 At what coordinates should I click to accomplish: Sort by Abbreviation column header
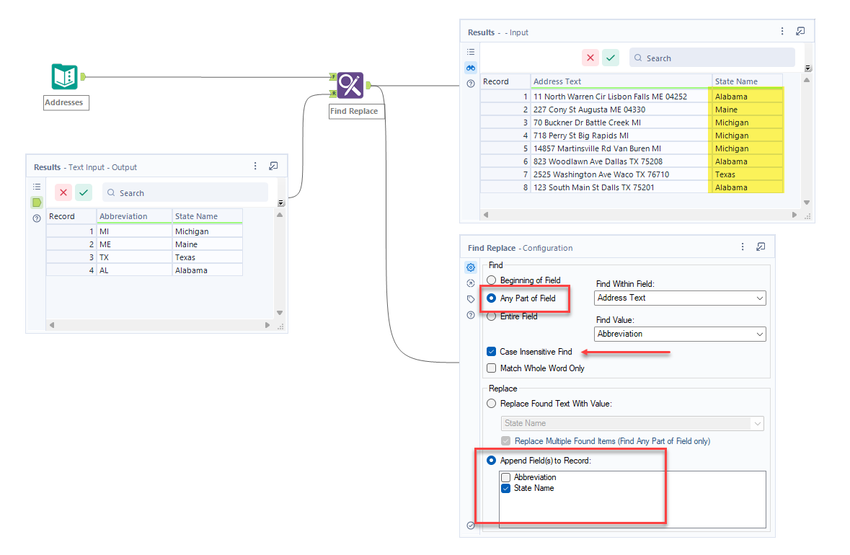134,216
